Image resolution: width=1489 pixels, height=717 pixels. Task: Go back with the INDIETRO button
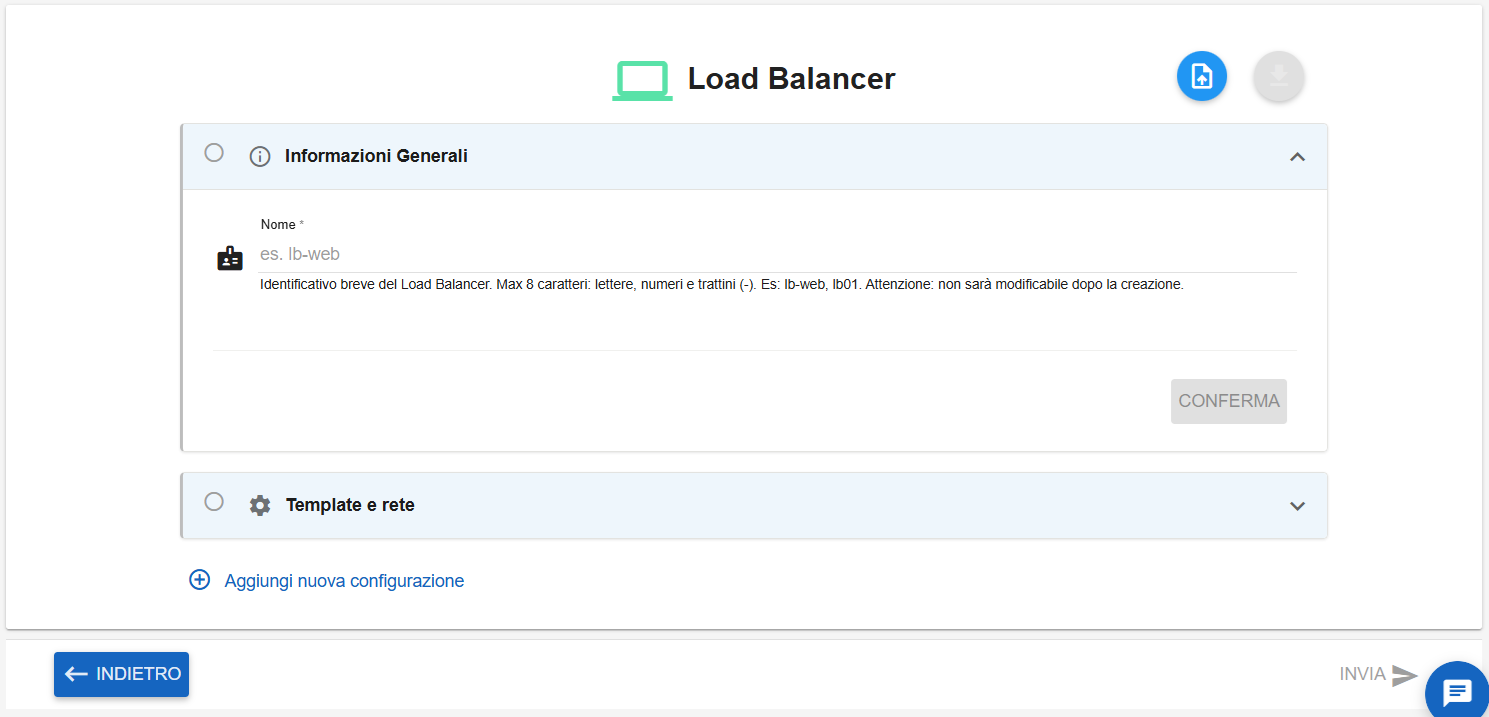click(121, 674)
